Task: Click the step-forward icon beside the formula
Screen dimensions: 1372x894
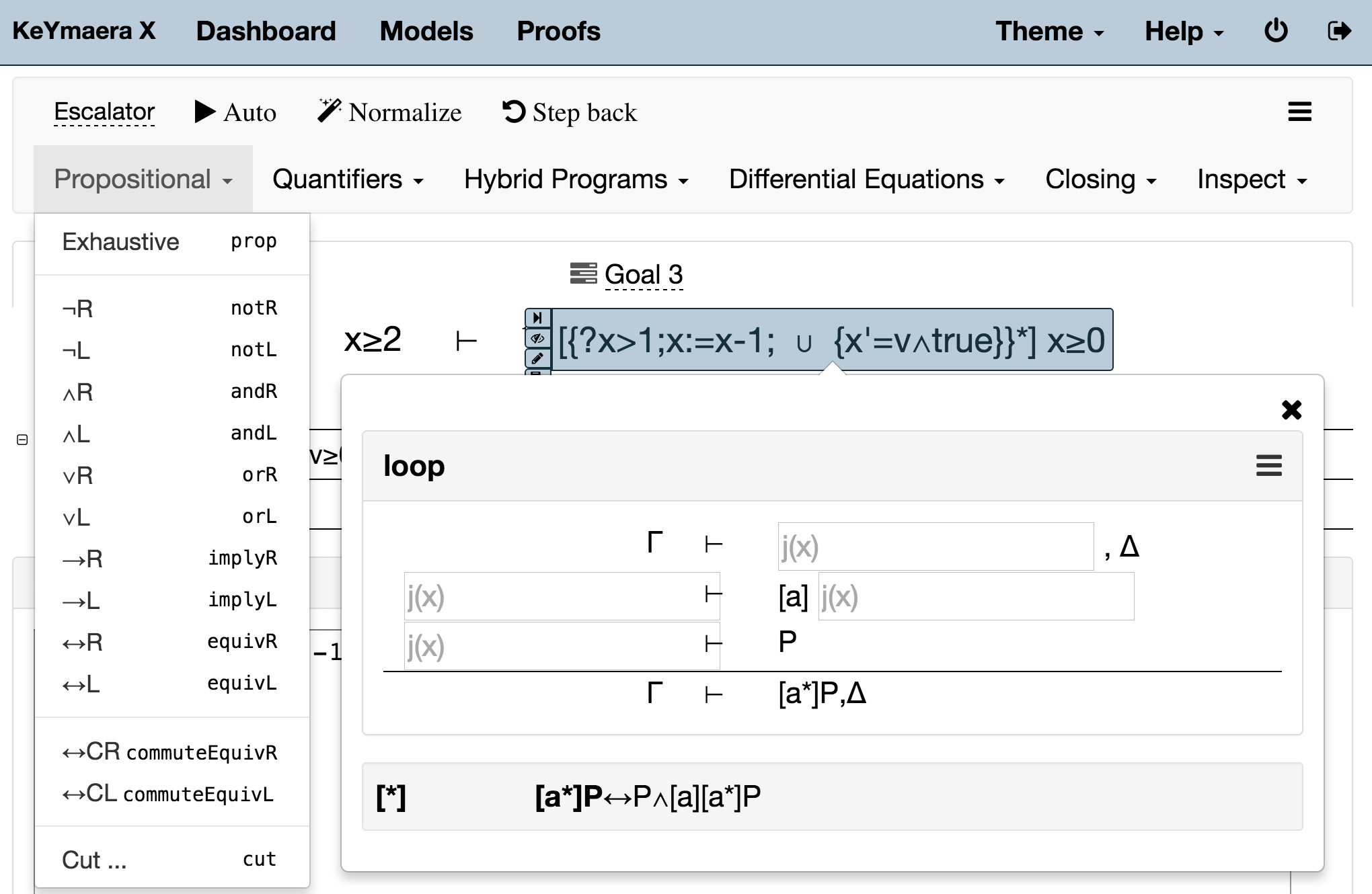Action: coord(537,317)
